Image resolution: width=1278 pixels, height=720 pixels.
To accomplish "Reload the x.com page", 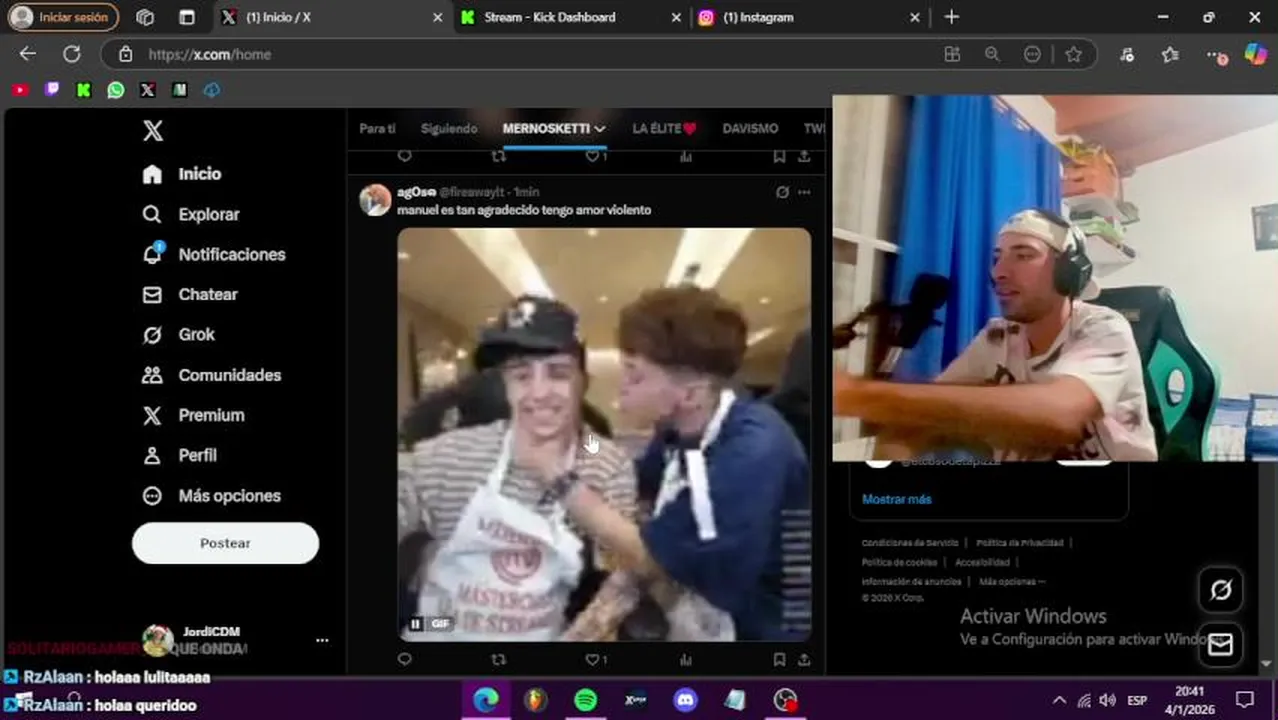I will click(x=72, y=54).
